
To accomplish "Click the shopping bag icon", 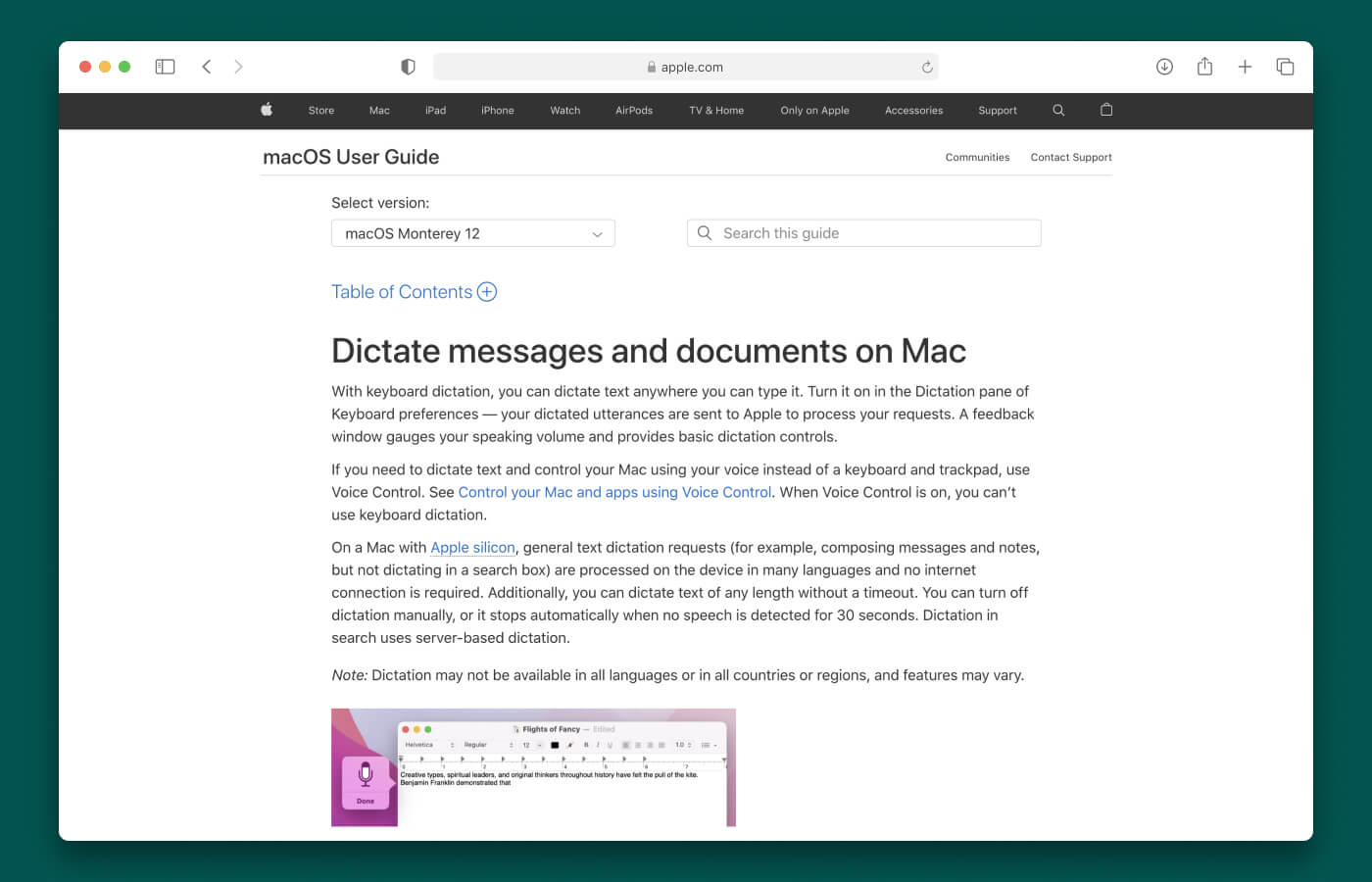I will [x=1106, y=110].
